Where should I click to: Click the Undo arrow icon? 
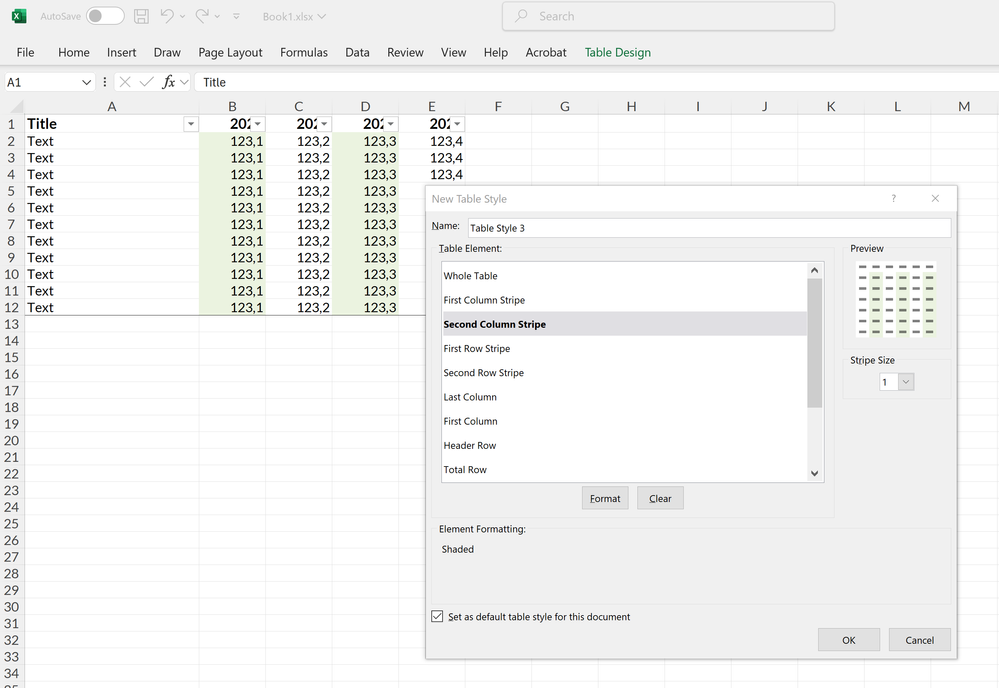pyautogui.click(x=167, y=16)
